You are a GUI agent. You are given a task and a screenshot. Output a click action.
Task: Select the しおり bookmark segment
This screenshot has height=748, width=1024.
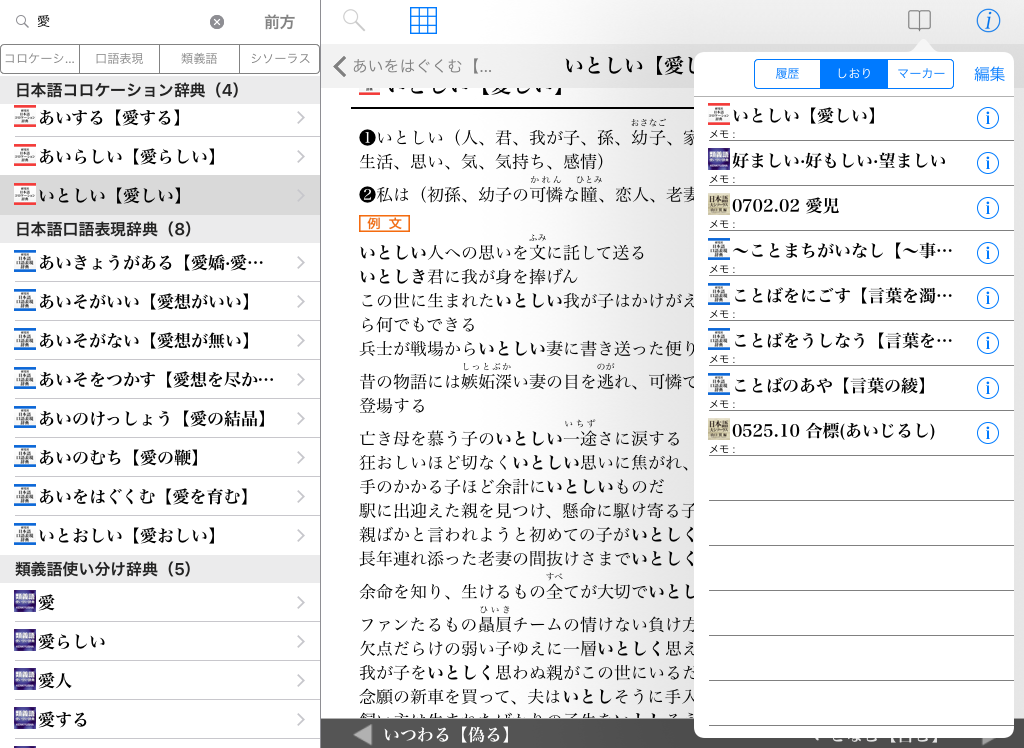tap(854, 74)
